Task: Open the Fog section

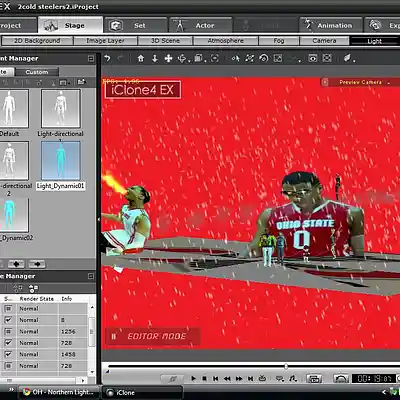Action: [279, 41]
